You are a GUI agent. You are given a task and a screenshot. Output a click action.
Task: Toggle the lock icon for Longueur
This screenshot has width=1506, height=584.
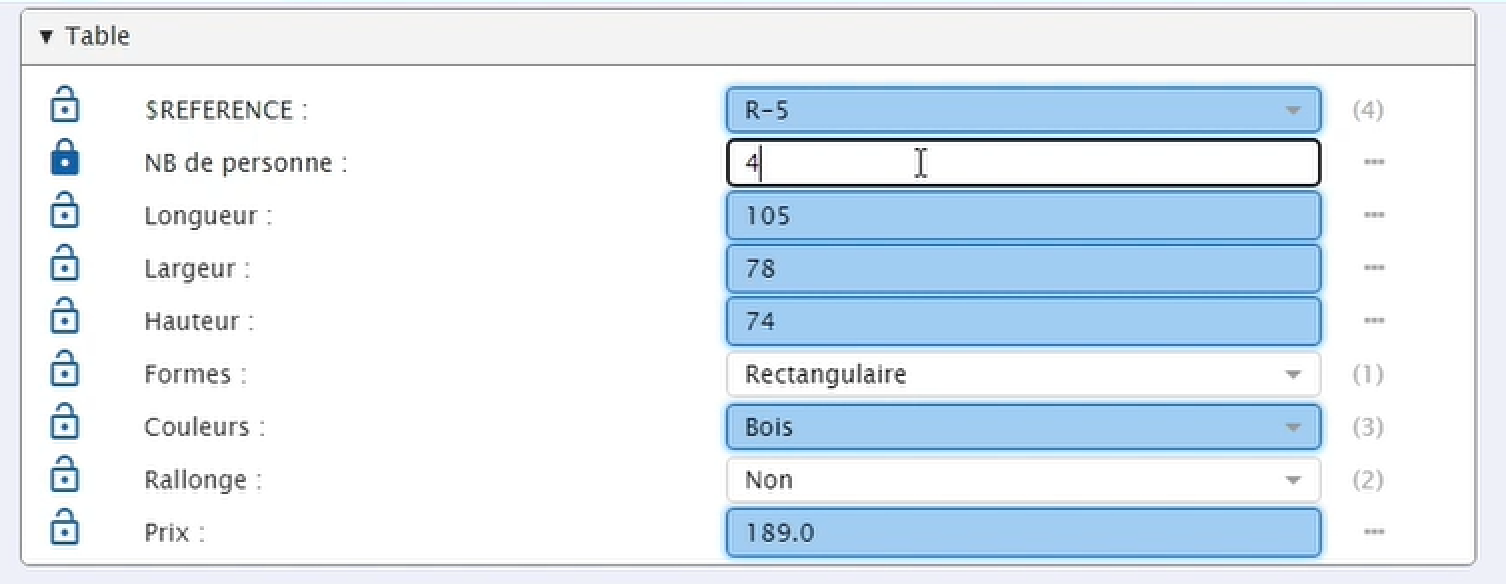(65, 211)
